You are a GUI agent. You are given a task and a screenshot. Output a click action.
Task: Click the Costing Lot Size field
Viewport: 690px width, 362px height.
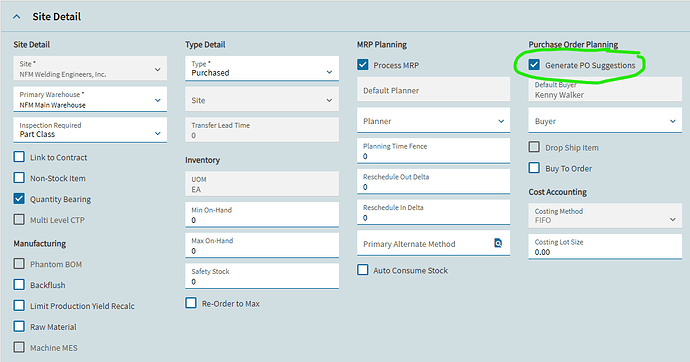coord(605,246)
